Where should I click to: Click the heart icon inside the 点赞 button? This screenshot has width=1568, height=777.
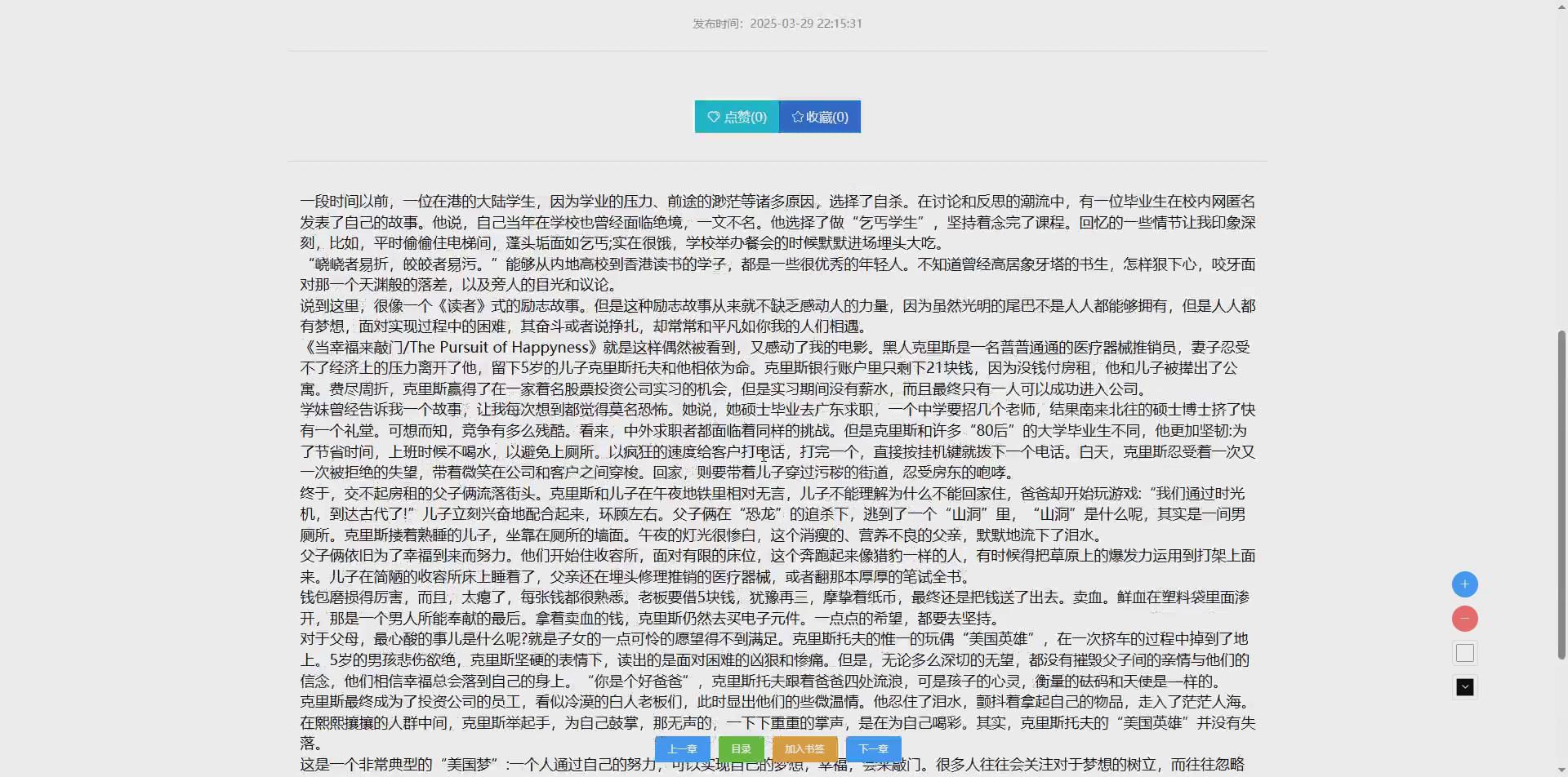click(713, 117)
